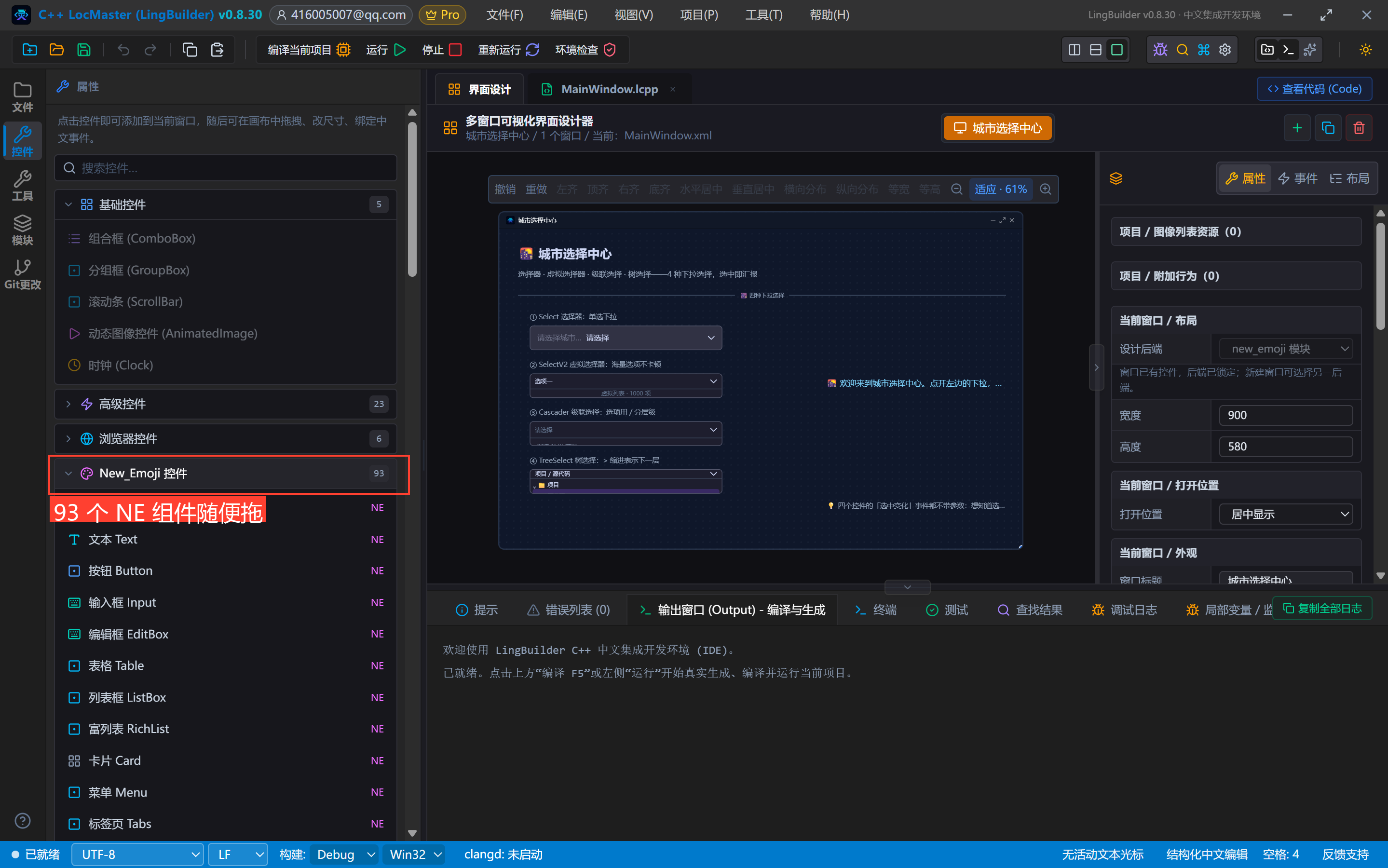Open the debug bug icon in toolbar
Image resolution: width=1388 pixels, height=868 pixels.
point(1160,50)
